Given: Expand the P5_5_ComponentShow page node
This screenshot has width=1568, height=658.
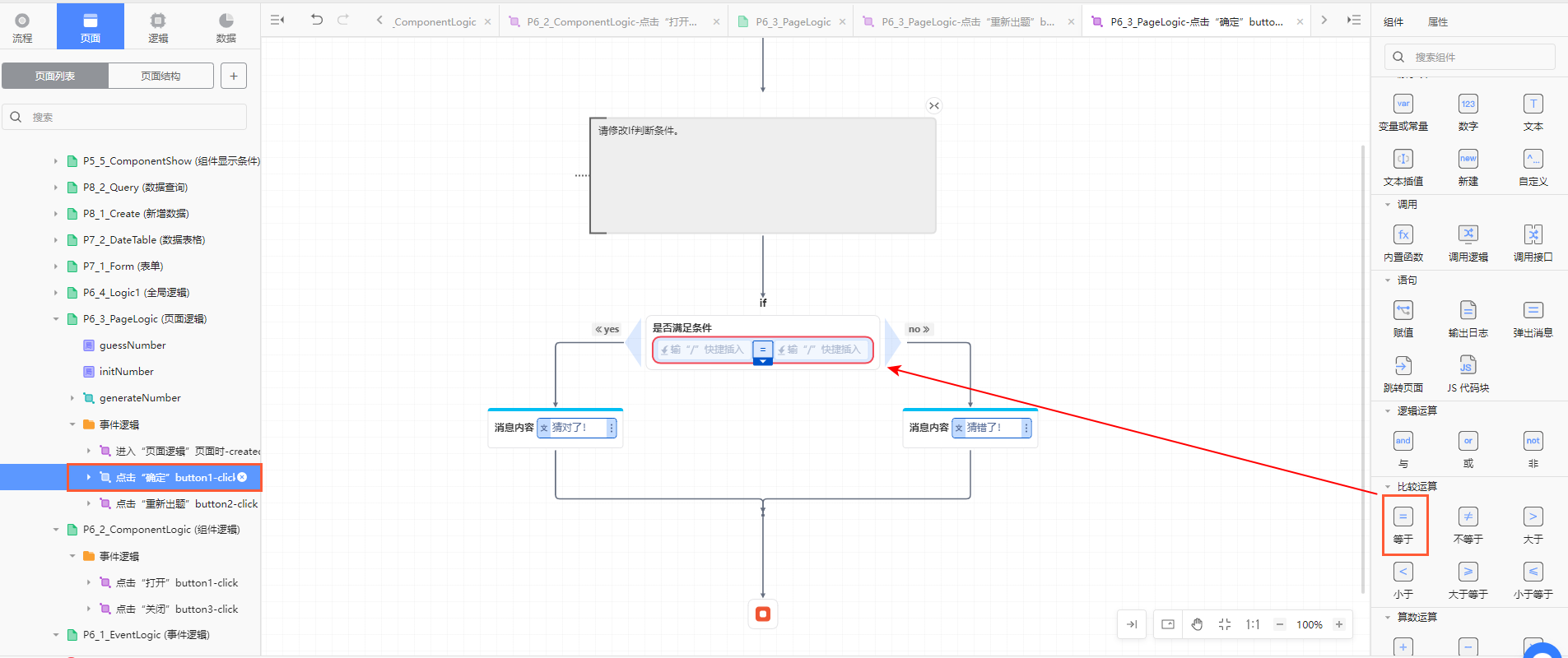Looking at the screenshot, I should (56, 161).
